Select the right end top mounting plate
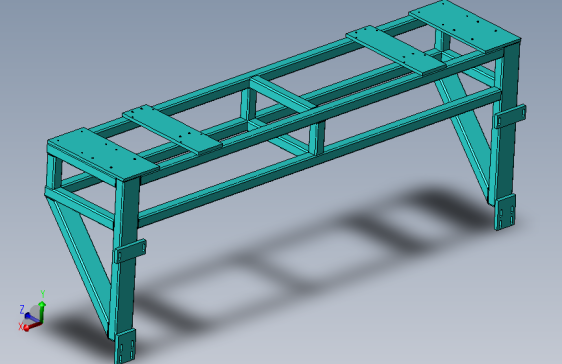The image size is (562, 364). [465, 26]
